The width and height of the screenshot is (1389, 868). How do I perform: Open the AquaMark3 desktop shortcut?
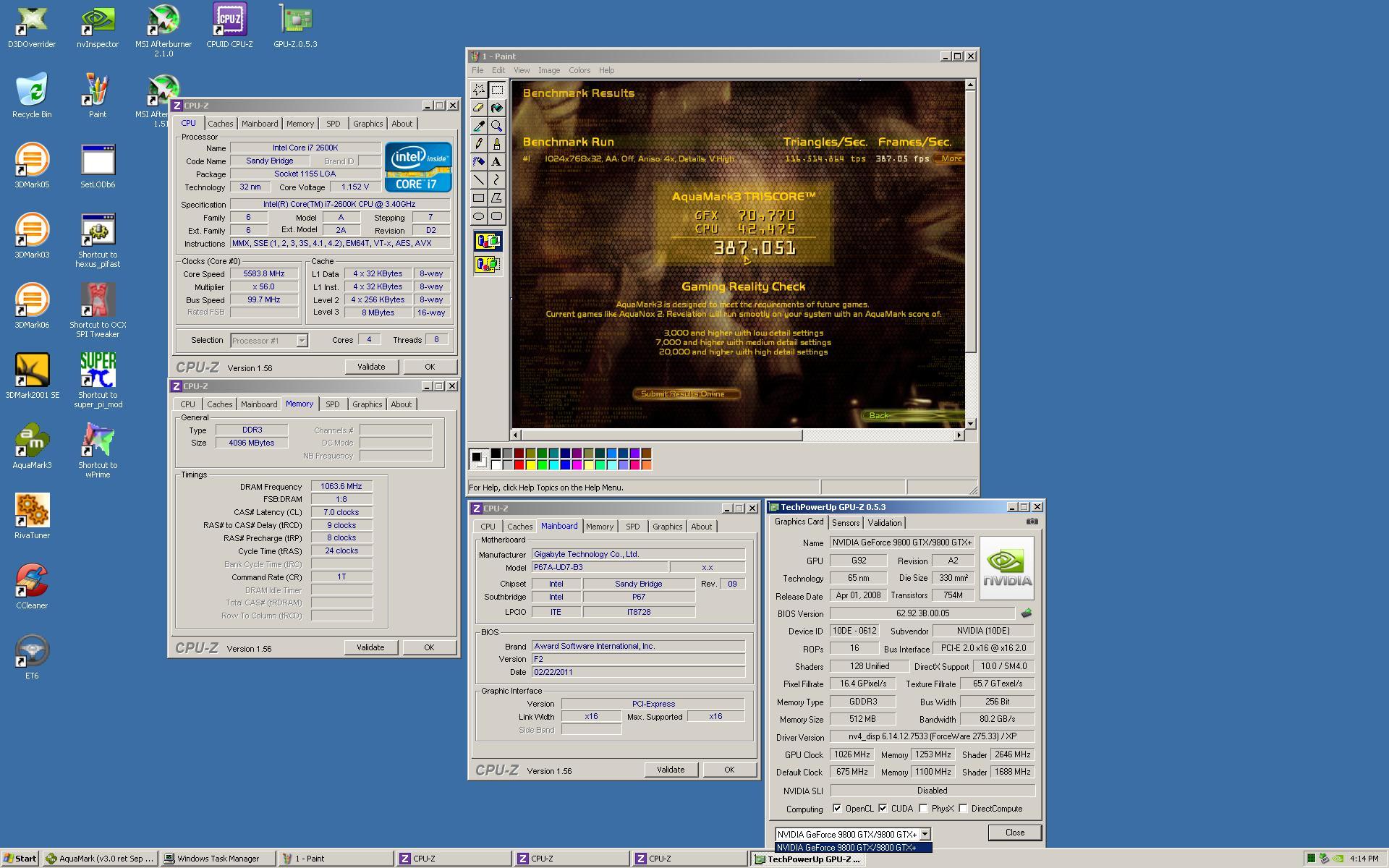tap(32, 446)
